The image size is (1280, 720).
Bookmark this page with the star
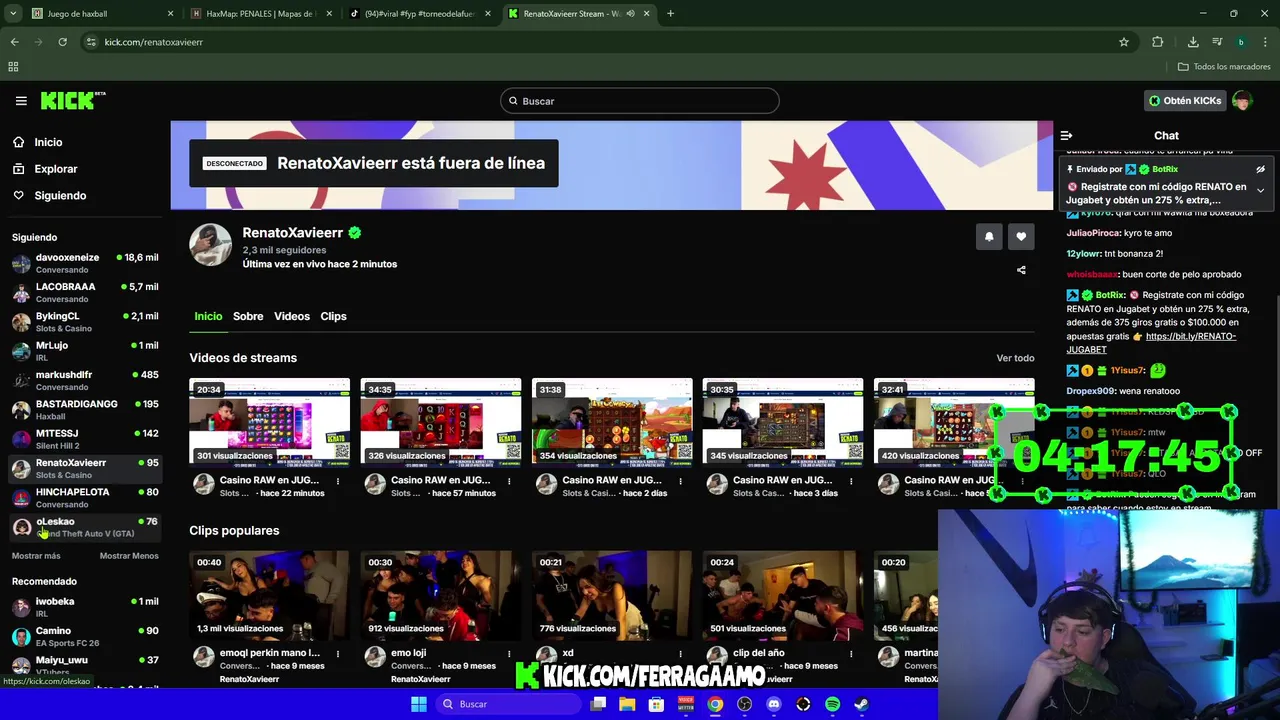(x=1124, y=42)
